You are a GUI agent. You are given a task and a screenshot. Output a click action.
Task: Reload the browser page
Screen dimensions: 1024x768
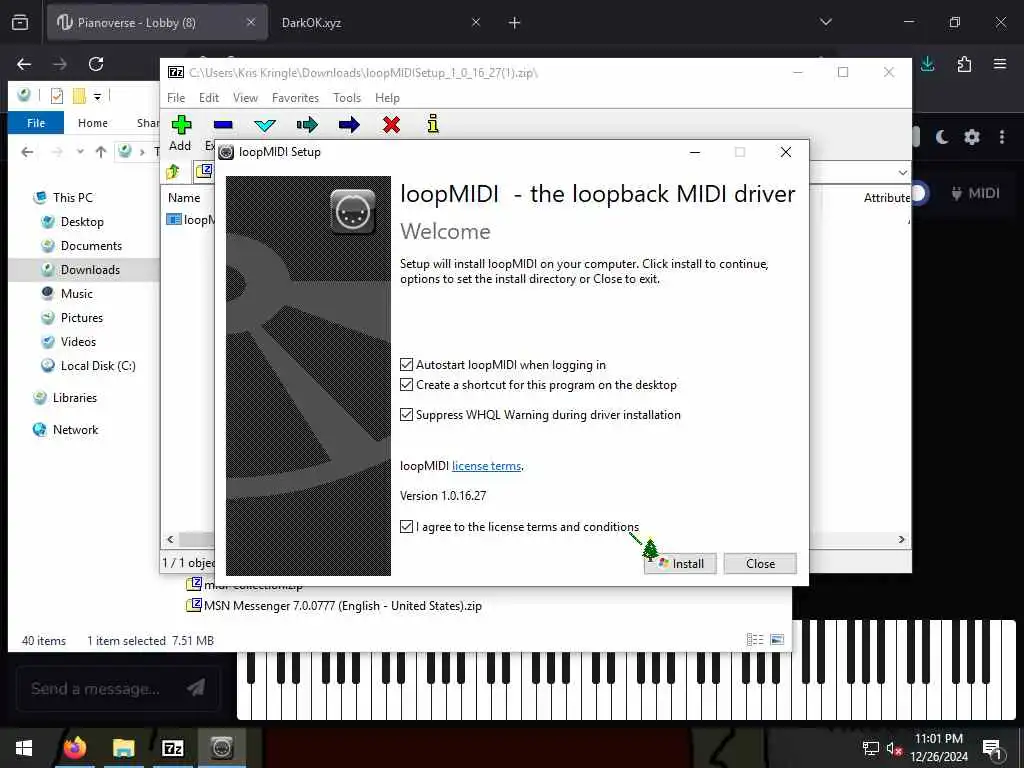tap(96, 64)
